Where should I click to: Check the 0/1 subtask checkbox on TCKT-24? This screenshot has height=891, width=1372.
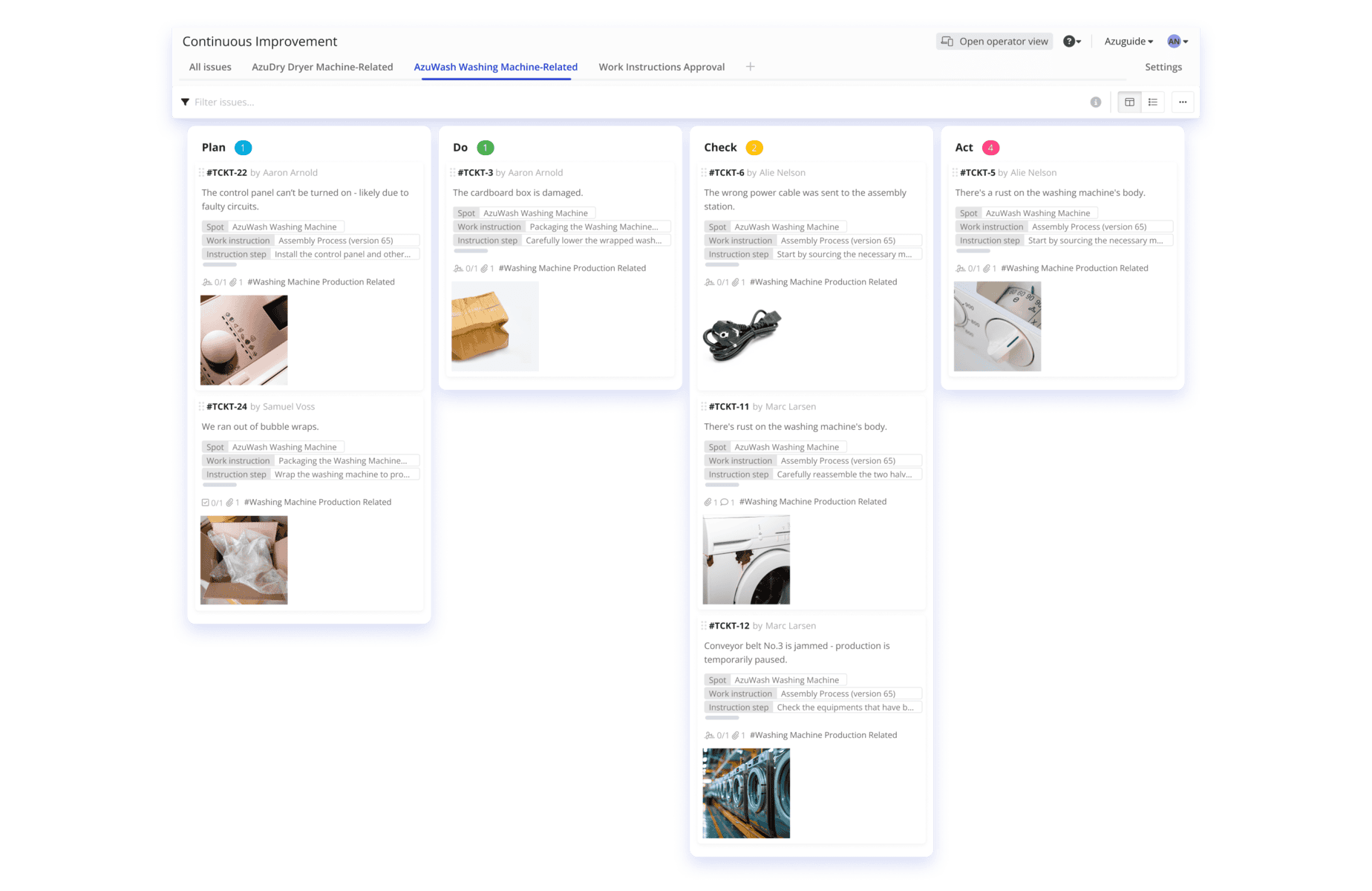pyautogui.click(x=206, y=502)
